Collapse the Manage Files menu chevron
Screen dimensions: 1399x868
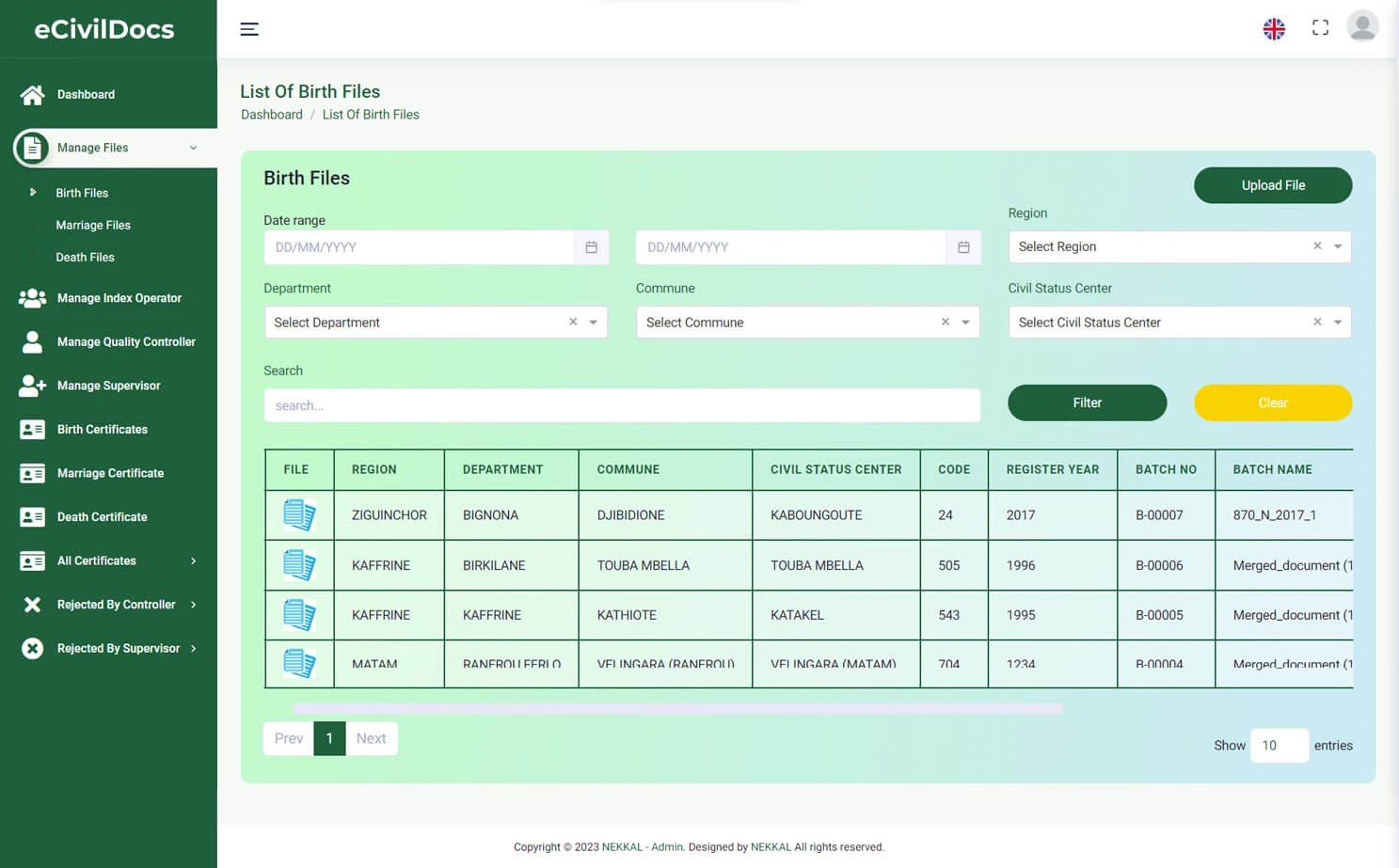(x=193, y=148)
